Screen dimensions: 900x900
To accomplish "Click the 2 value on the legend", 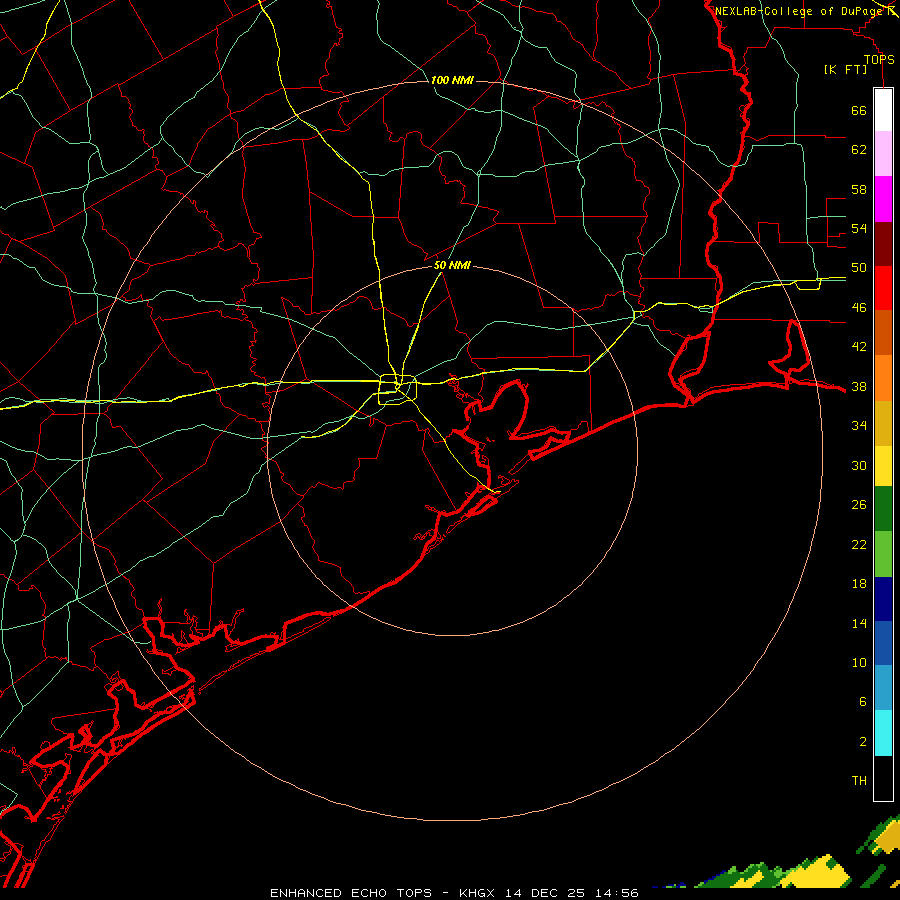I will [863, 742].
